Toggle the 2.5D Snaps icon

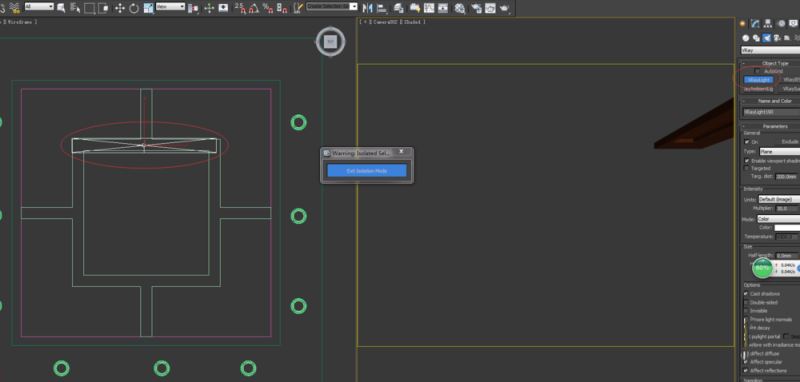(241, 8)
